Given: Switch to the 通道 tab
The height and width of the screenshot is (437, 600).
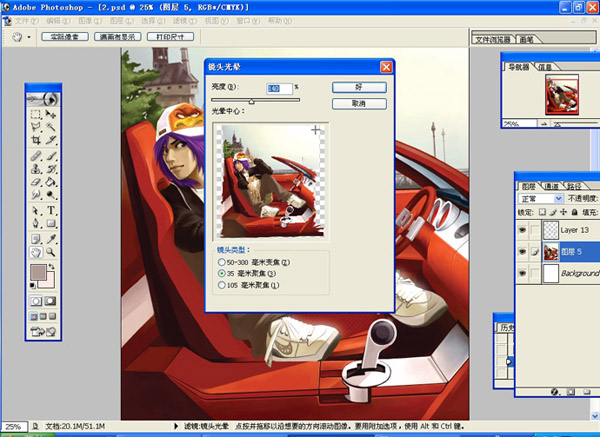Looking at the screenshot, I should tap(551, 186).
